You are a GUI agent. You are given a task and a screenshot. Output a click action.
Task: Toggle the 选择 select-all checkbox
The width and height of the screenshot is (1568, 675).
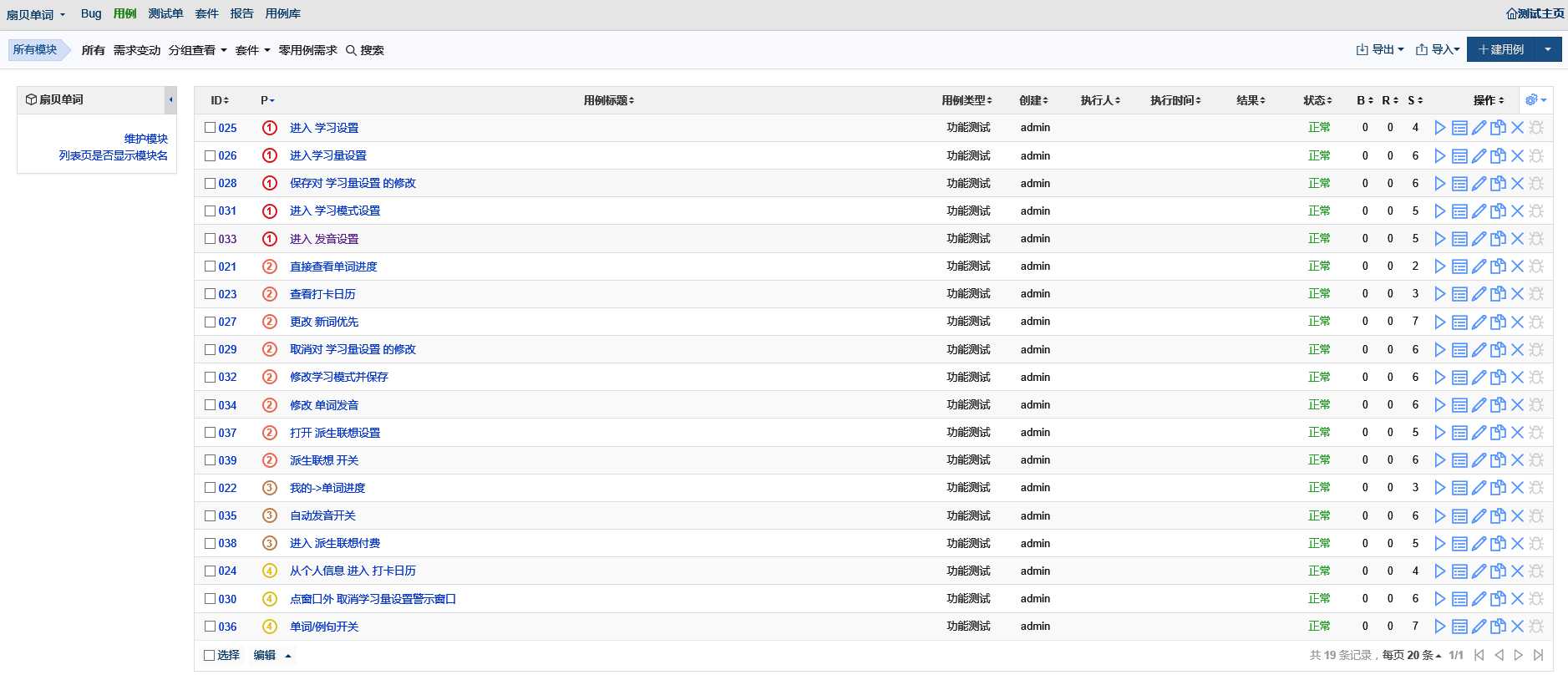click(210, 655)
